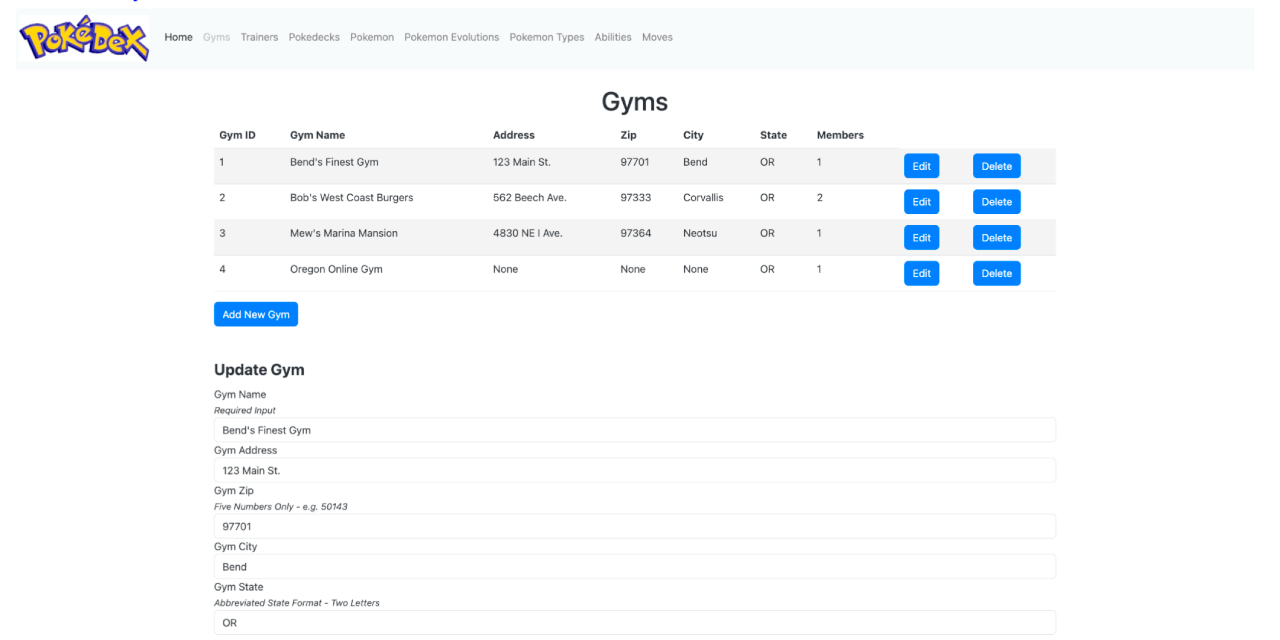The image size is (1280, 640).
Task: Click the PokéDex logo
Action: tap(83, 38)
